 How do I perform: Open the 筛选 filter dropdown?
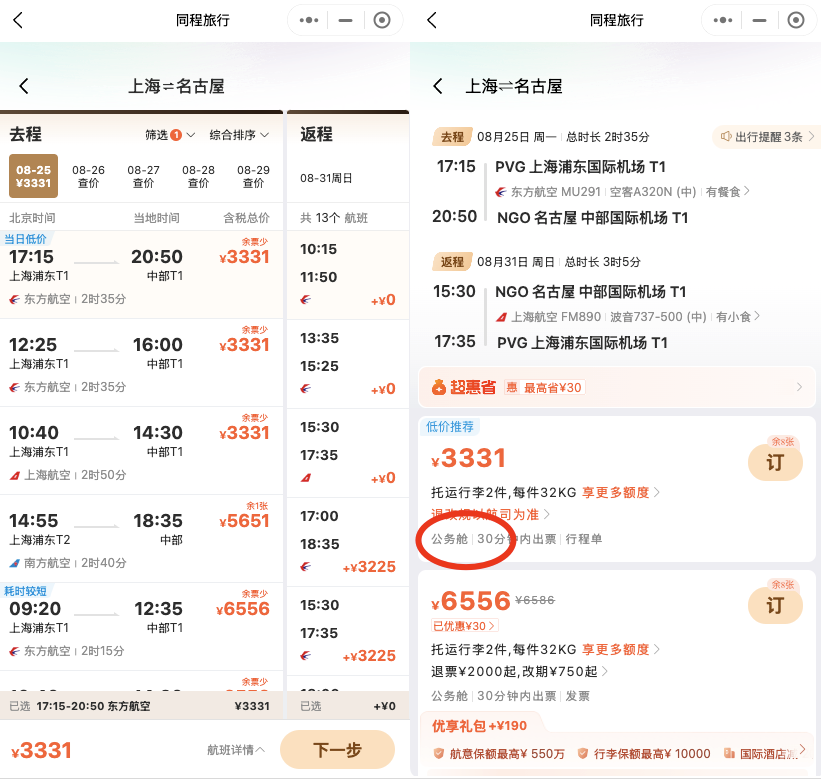[x=170, y=135]
